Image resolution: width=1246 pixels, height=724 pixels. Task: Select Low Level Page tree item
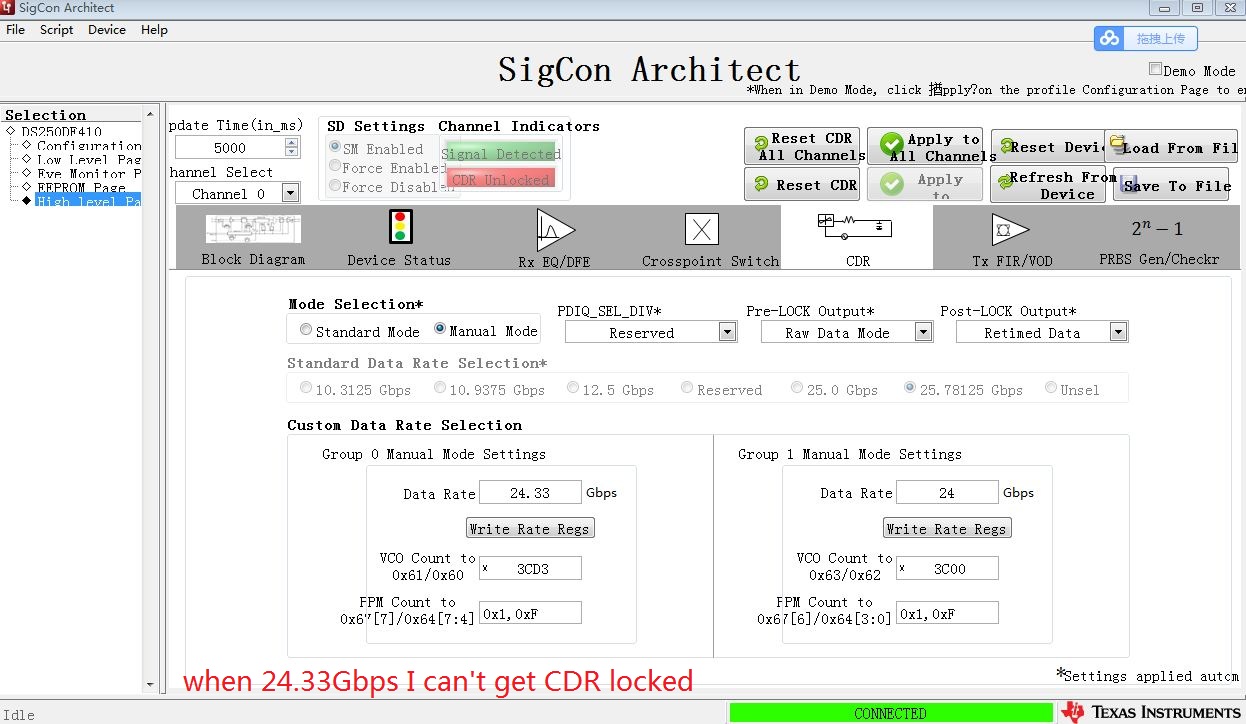pyautogui.click(x=89, y=159)
